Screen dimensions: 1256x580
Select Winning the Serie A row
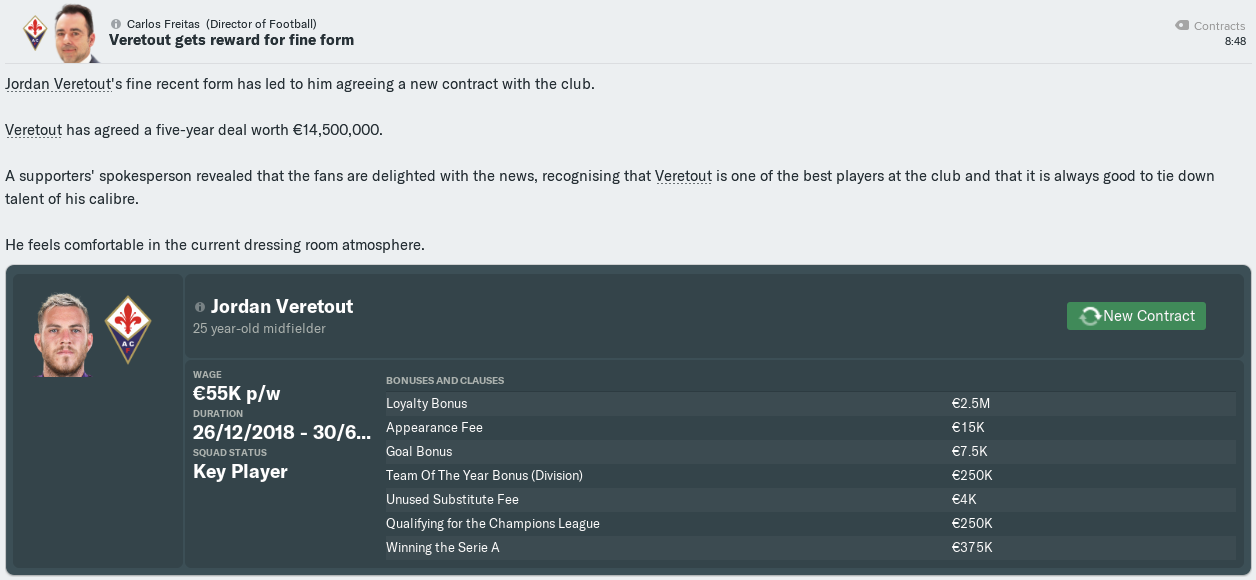point(810,548)
